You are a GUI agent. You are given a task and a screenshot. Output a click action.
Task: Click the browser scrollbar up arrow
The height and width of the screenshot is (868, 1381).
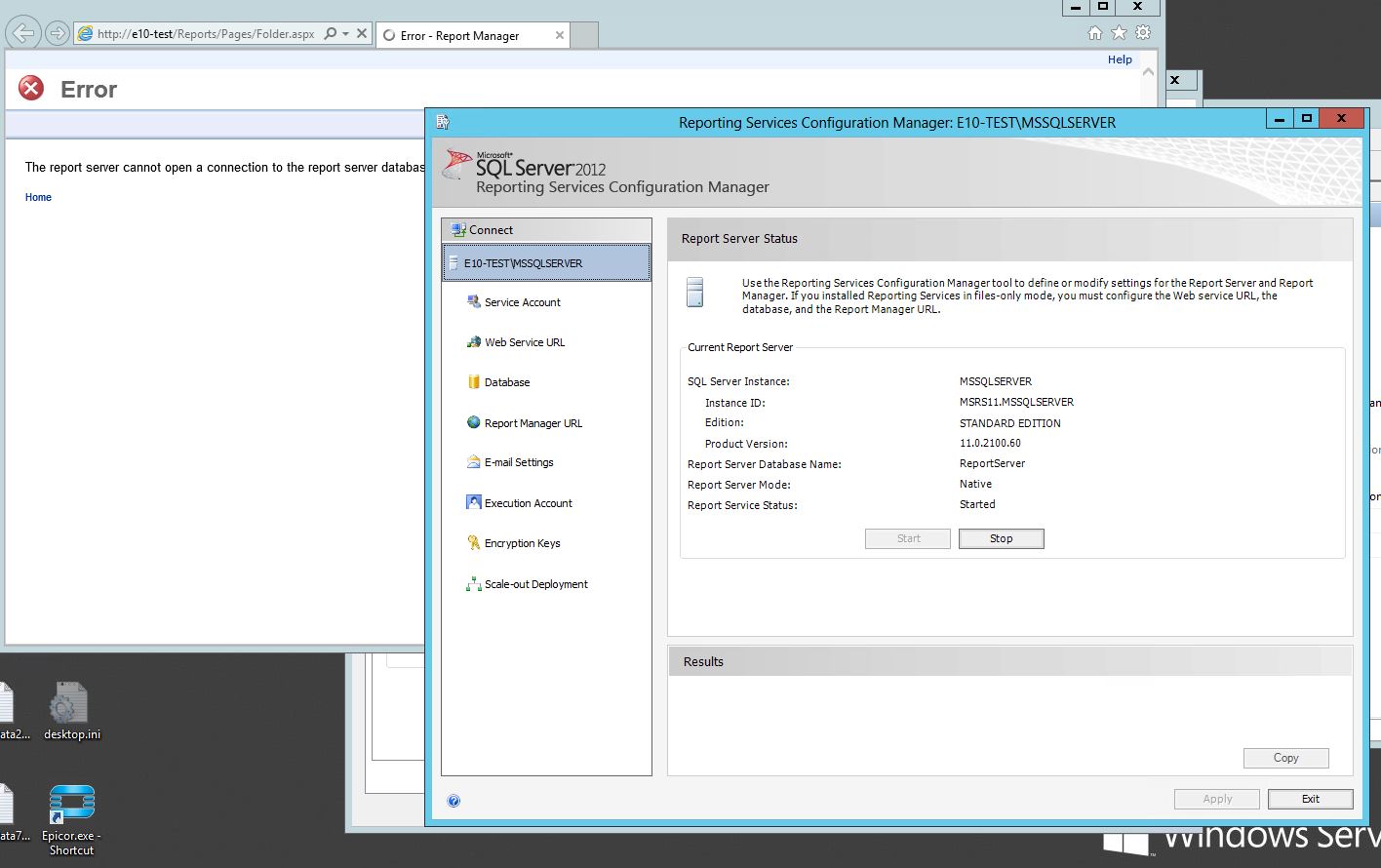pyautogui.click(x=1148, y=72)
